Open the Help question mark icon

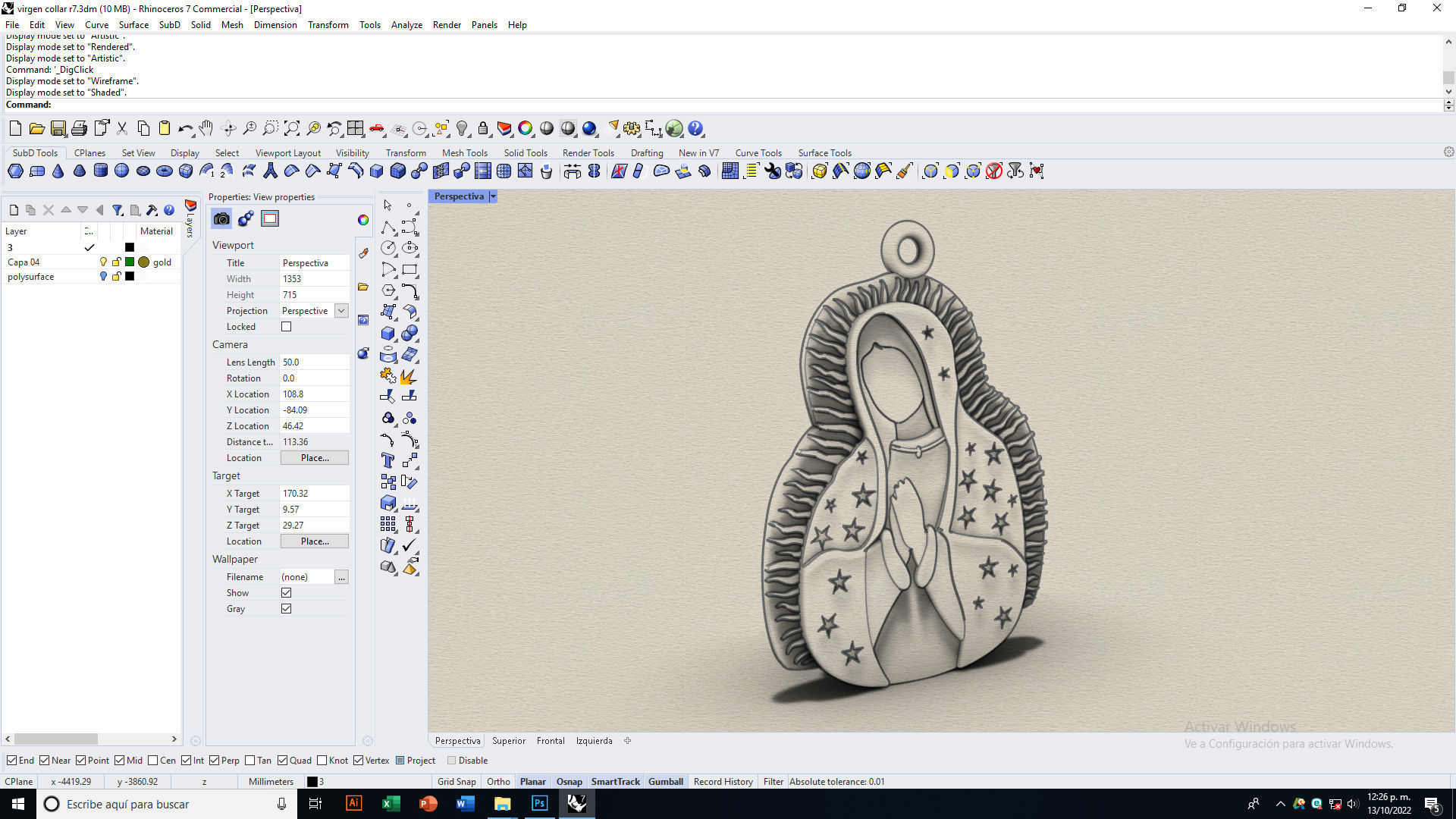tap(696, 128)
